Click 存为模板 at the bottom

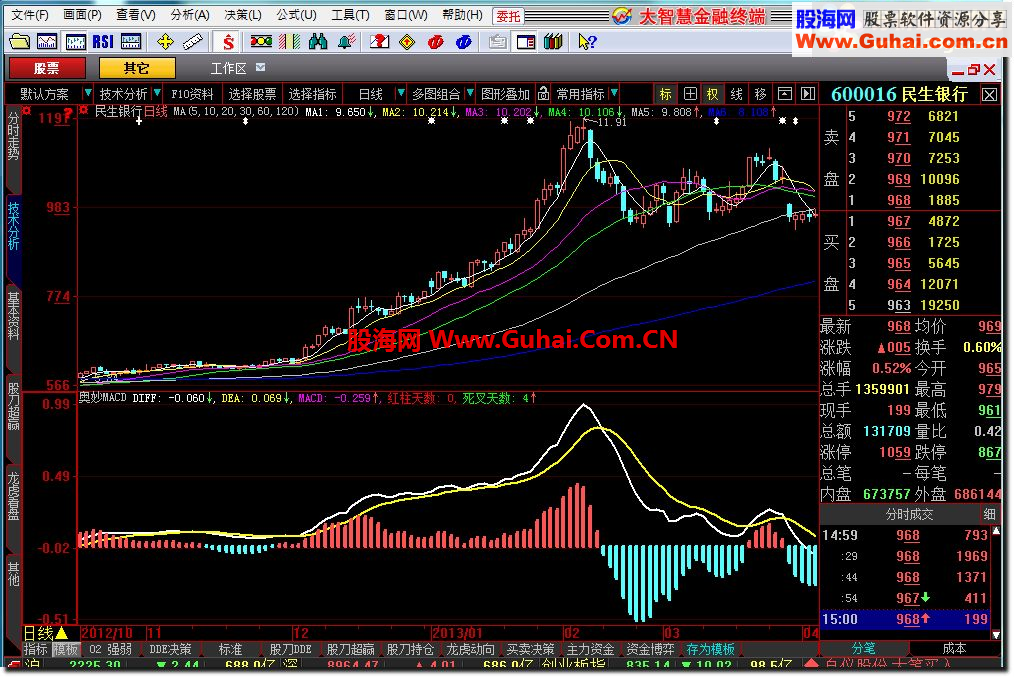point(710,649)
